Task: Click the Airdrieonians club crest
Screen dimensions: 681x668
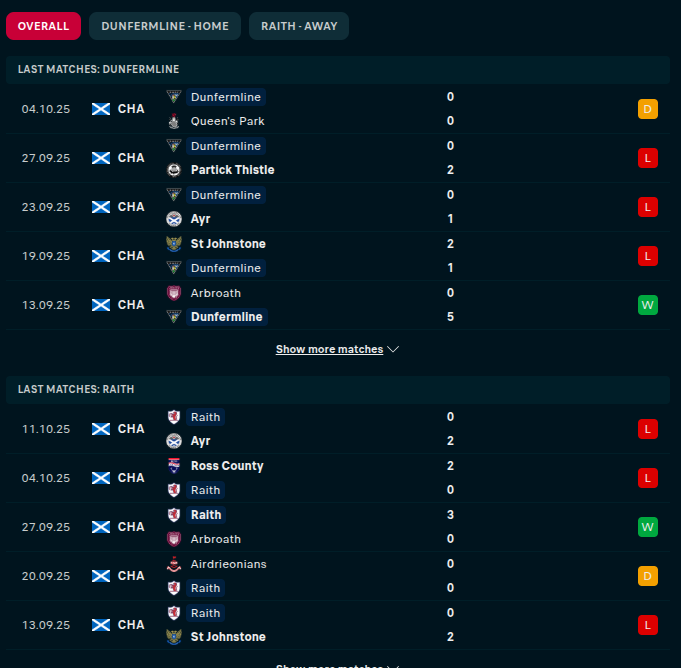Action: click(x=174, y=564)
